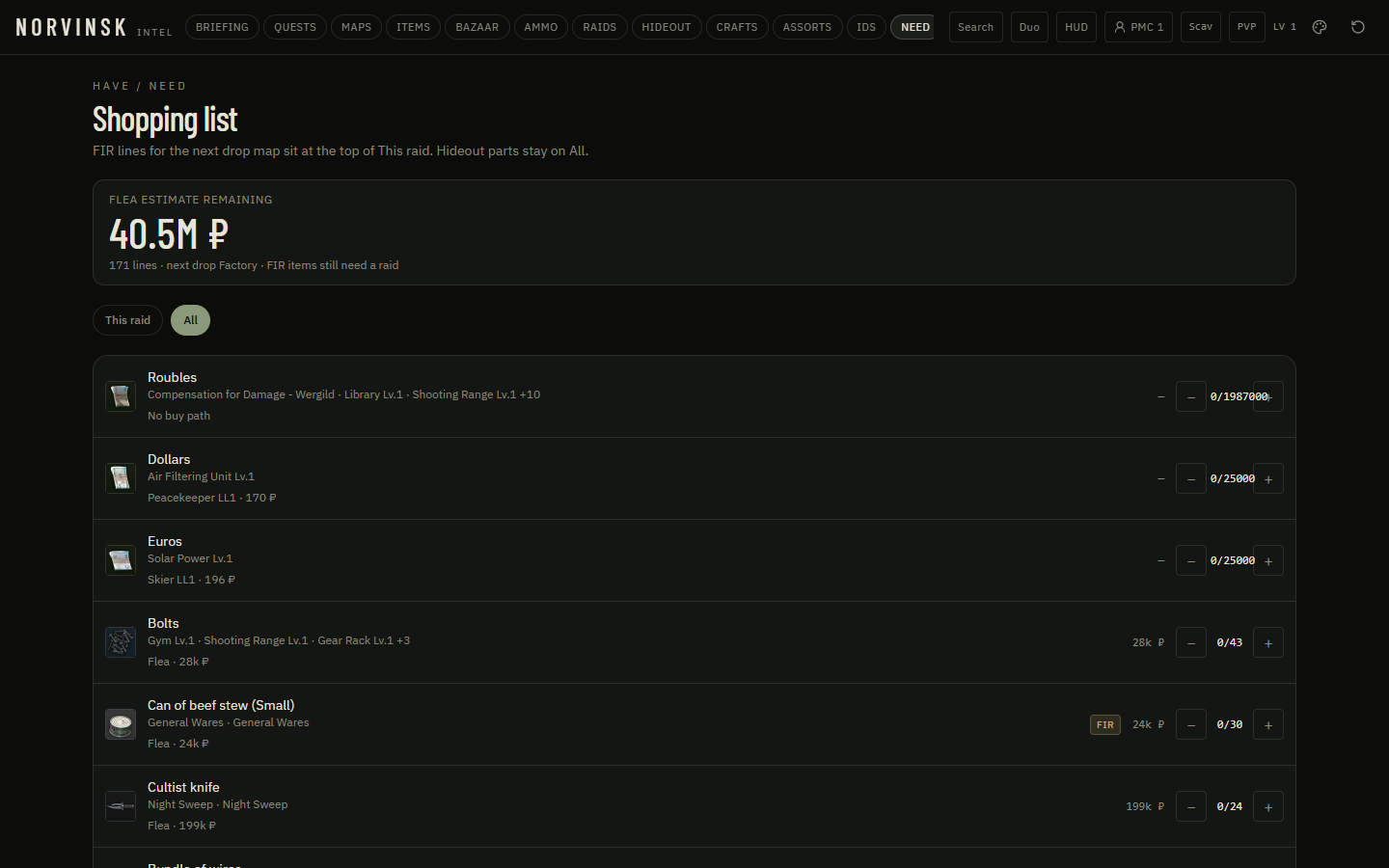Open the Search button
Image resolution: width=1389 pixels, height=868 pixels.
click(x=976, y=27)
